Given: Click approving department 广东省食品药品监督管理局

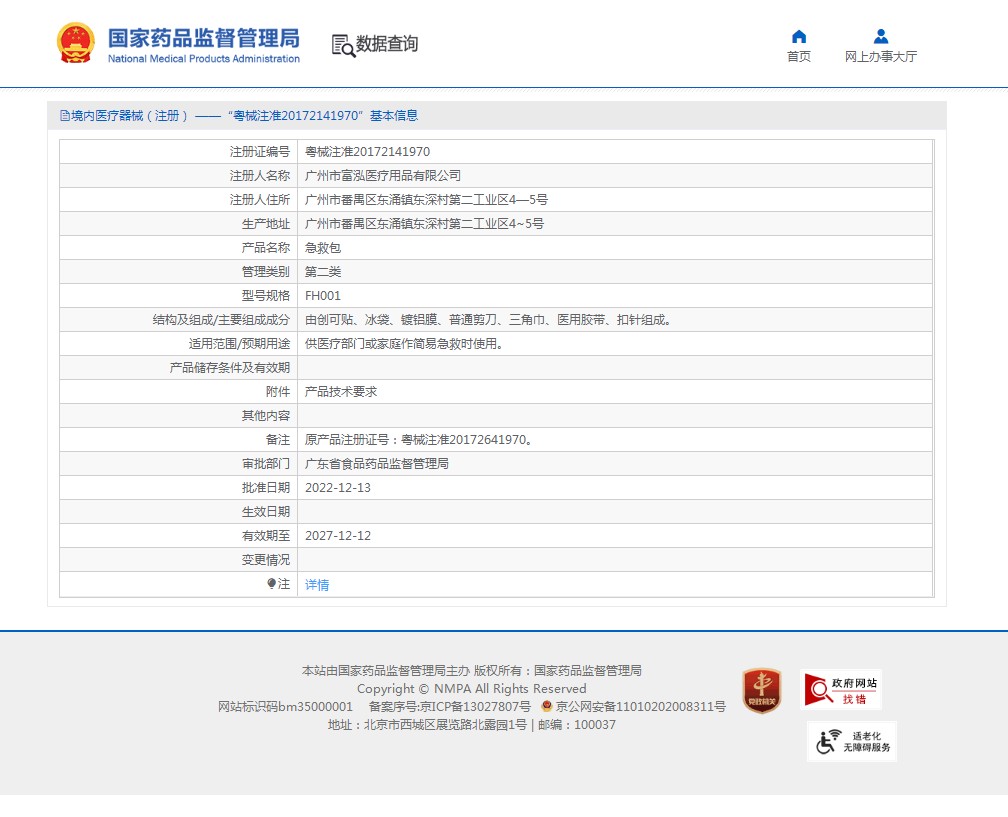Looking at the screenshot, I should (377, 463).
